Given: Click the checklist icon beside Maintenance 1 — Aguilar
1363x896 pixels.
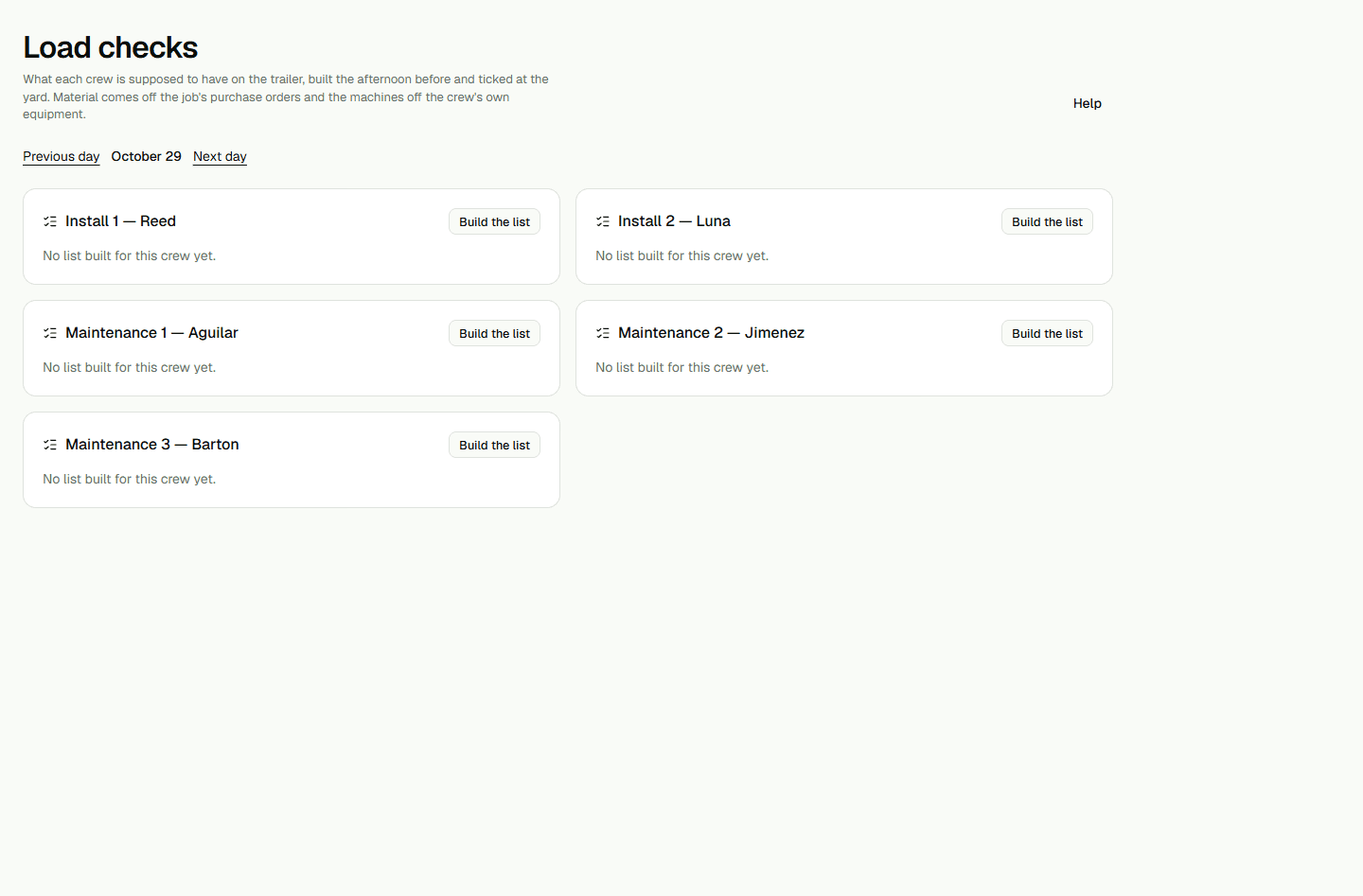Looking at the screenshot, I should (50, 333).
